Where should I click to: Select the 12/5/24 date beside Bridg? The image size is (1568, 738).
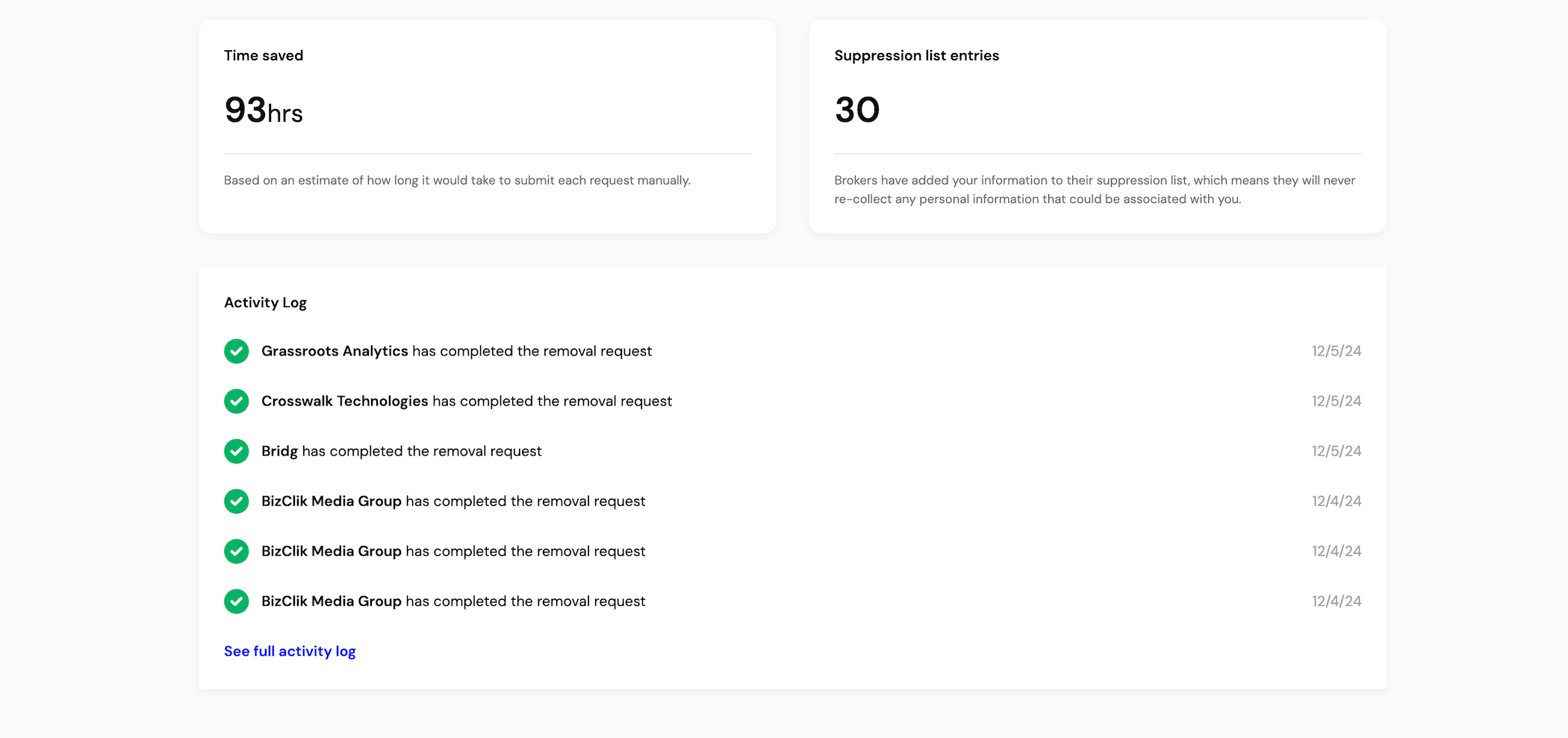[1336, 451]
